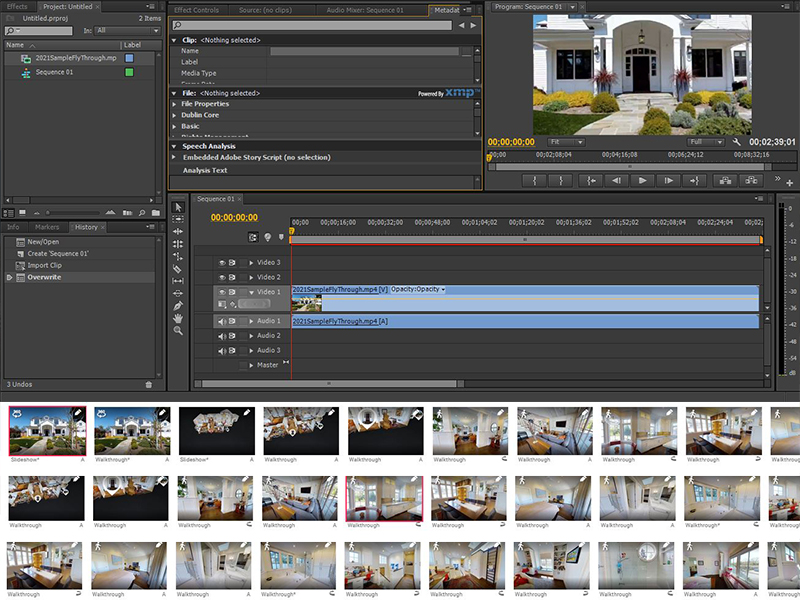This screenshot has width=800, height=600.
Task: Expand the Audio 1 track triangle
Action: pyautogui.click(x=251, y=321)
